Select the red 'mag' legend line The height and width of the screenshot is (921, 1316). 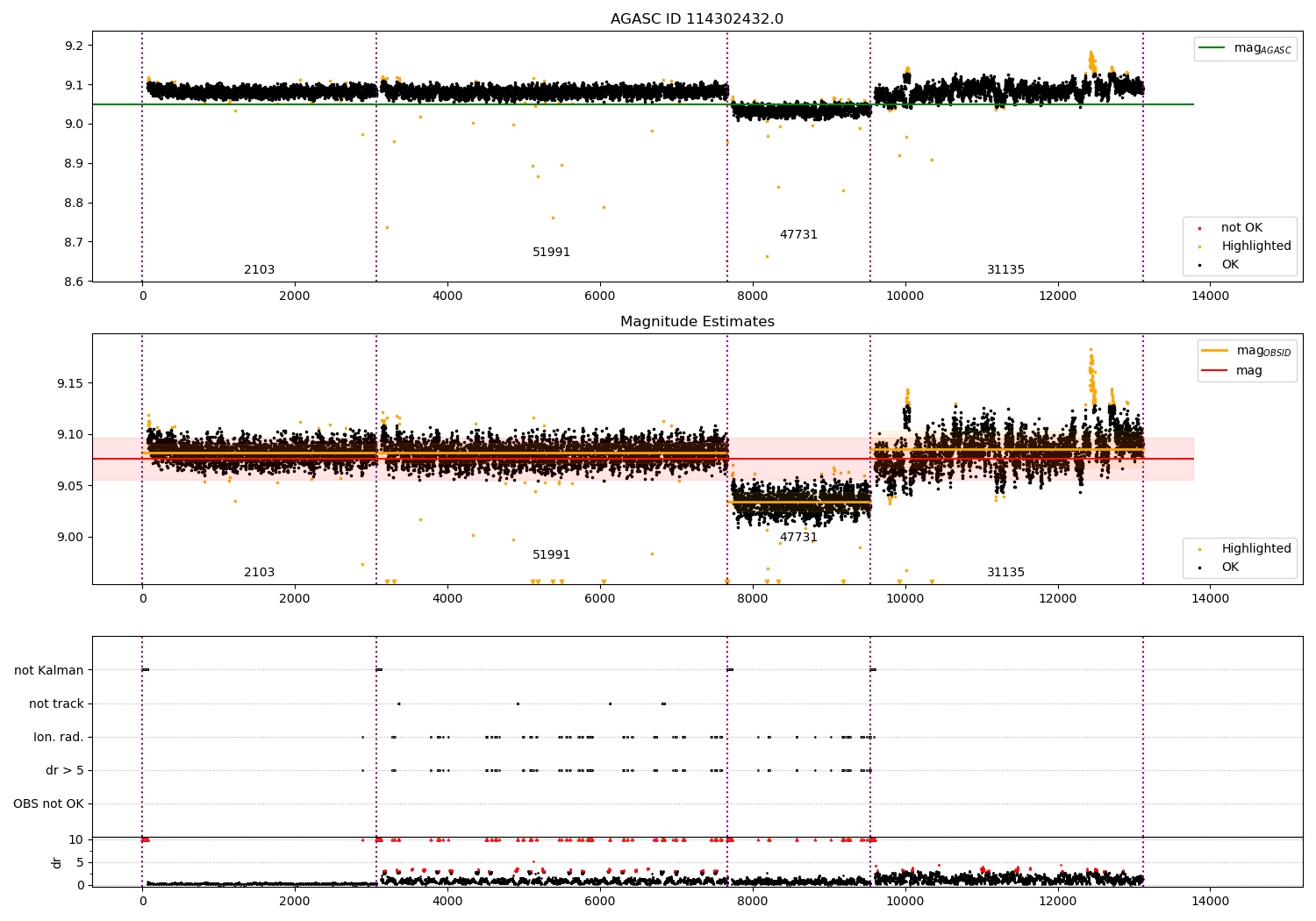pos(1215,370)
